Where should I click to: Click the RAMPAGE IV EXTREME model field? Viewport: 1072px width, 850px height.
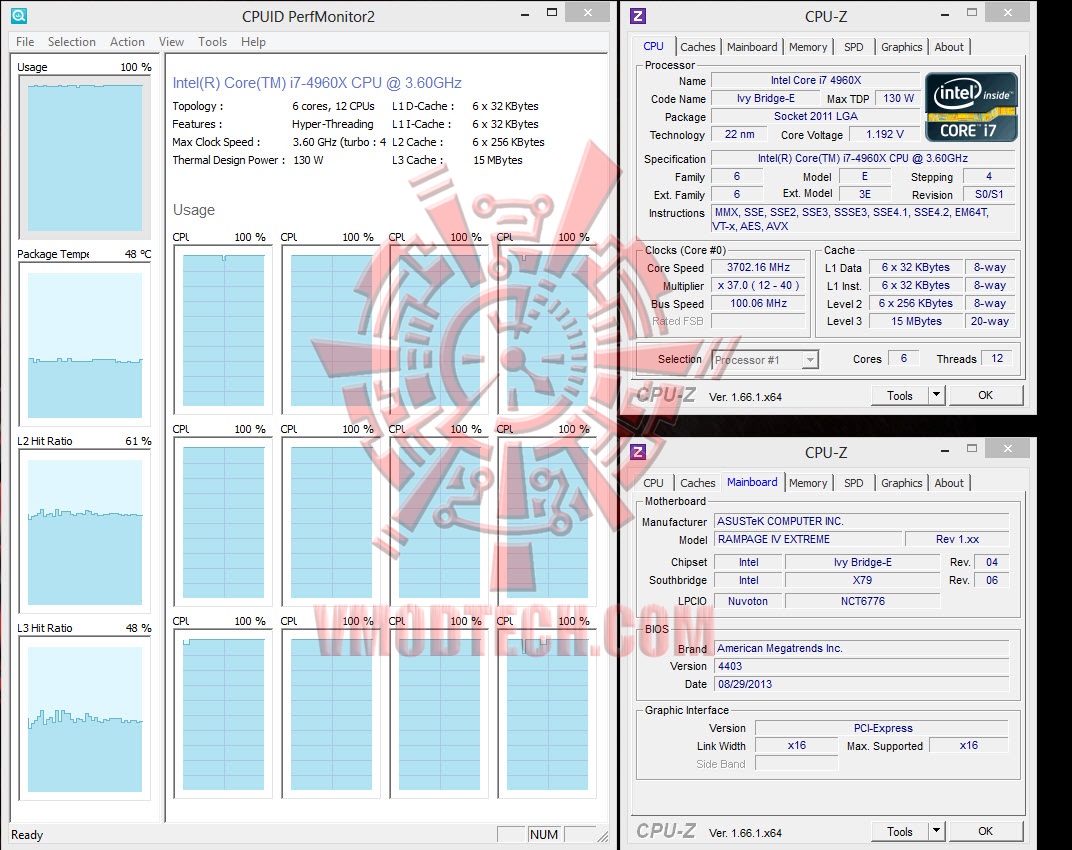(807, 539)
